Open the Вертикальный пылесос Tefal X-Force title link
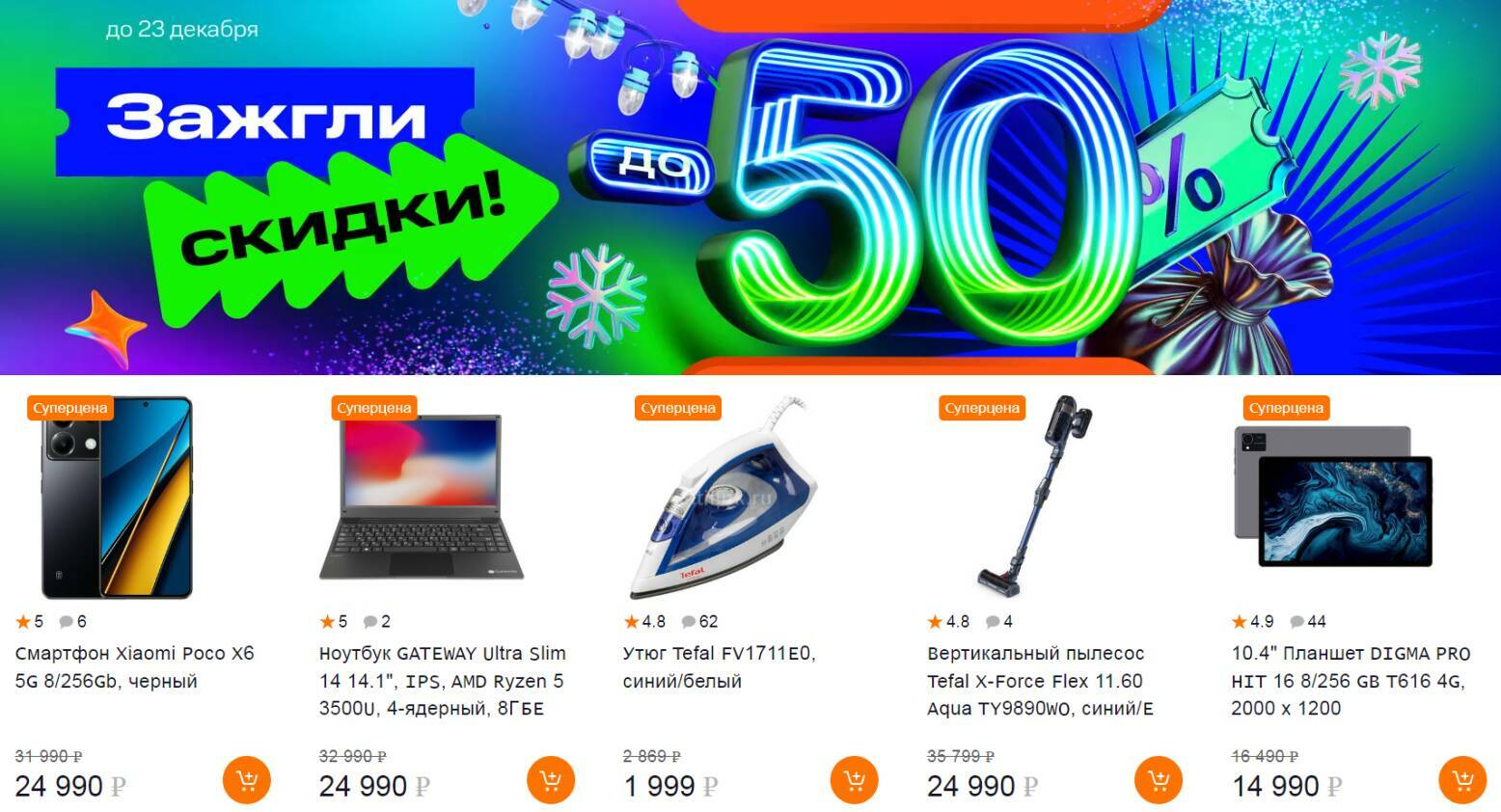The height and width of the screenshot is (812, 1501). 1040,681
